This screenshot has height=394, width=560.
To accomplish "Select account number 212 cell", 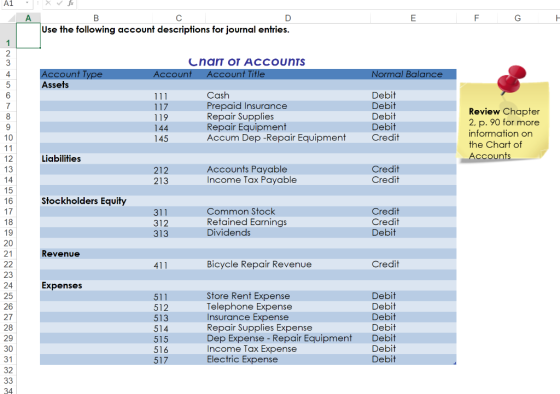I will pos(179,170).
